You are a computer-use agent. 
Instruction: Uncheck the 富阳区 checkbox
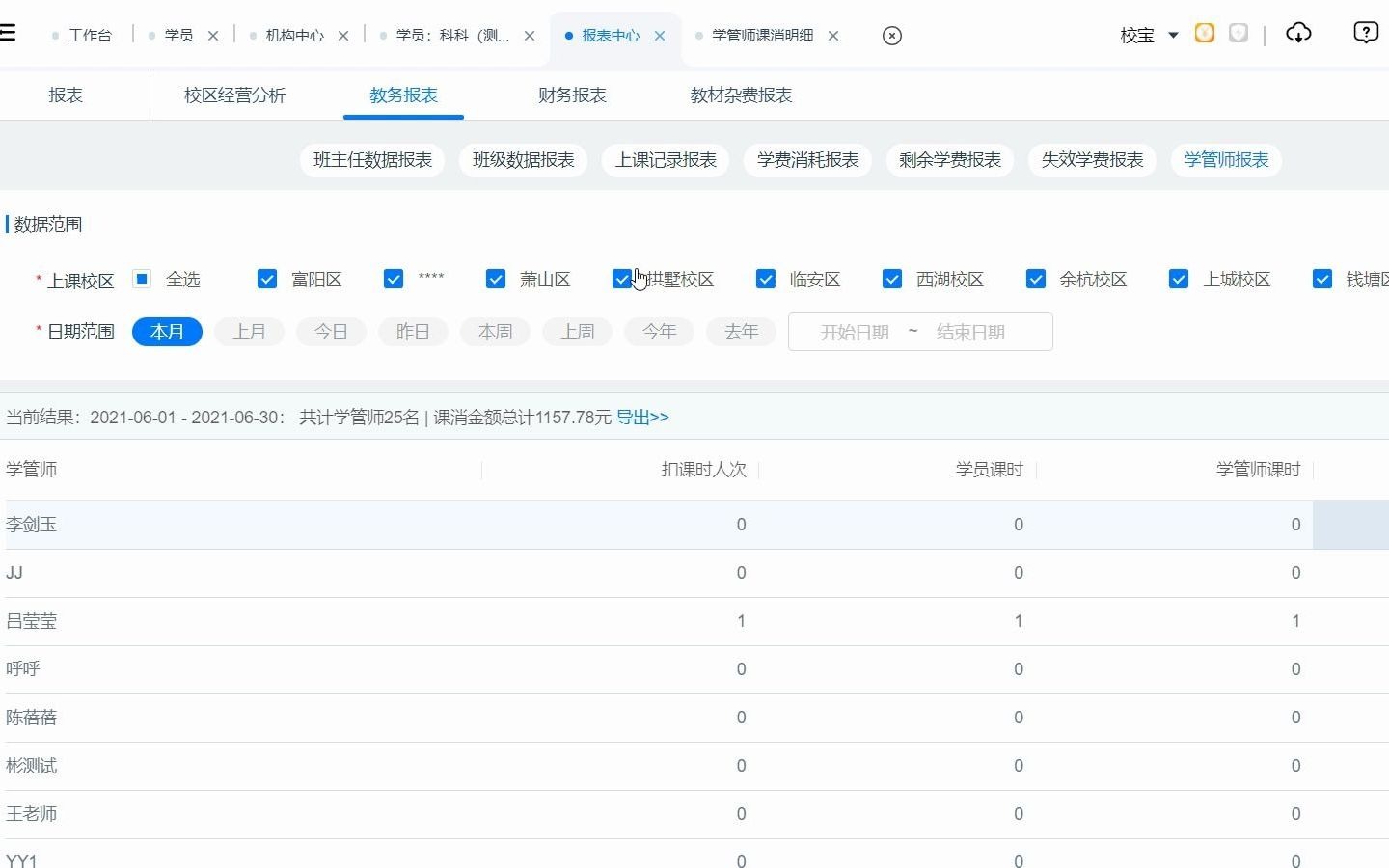click(267, 279)
